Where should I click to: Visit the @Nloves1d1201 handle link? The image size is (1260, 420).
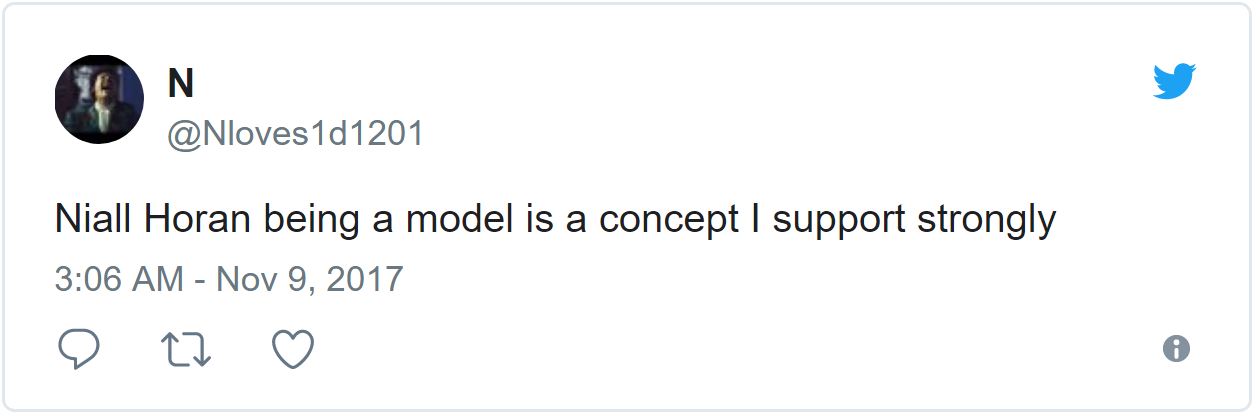[x=295, y=133]
